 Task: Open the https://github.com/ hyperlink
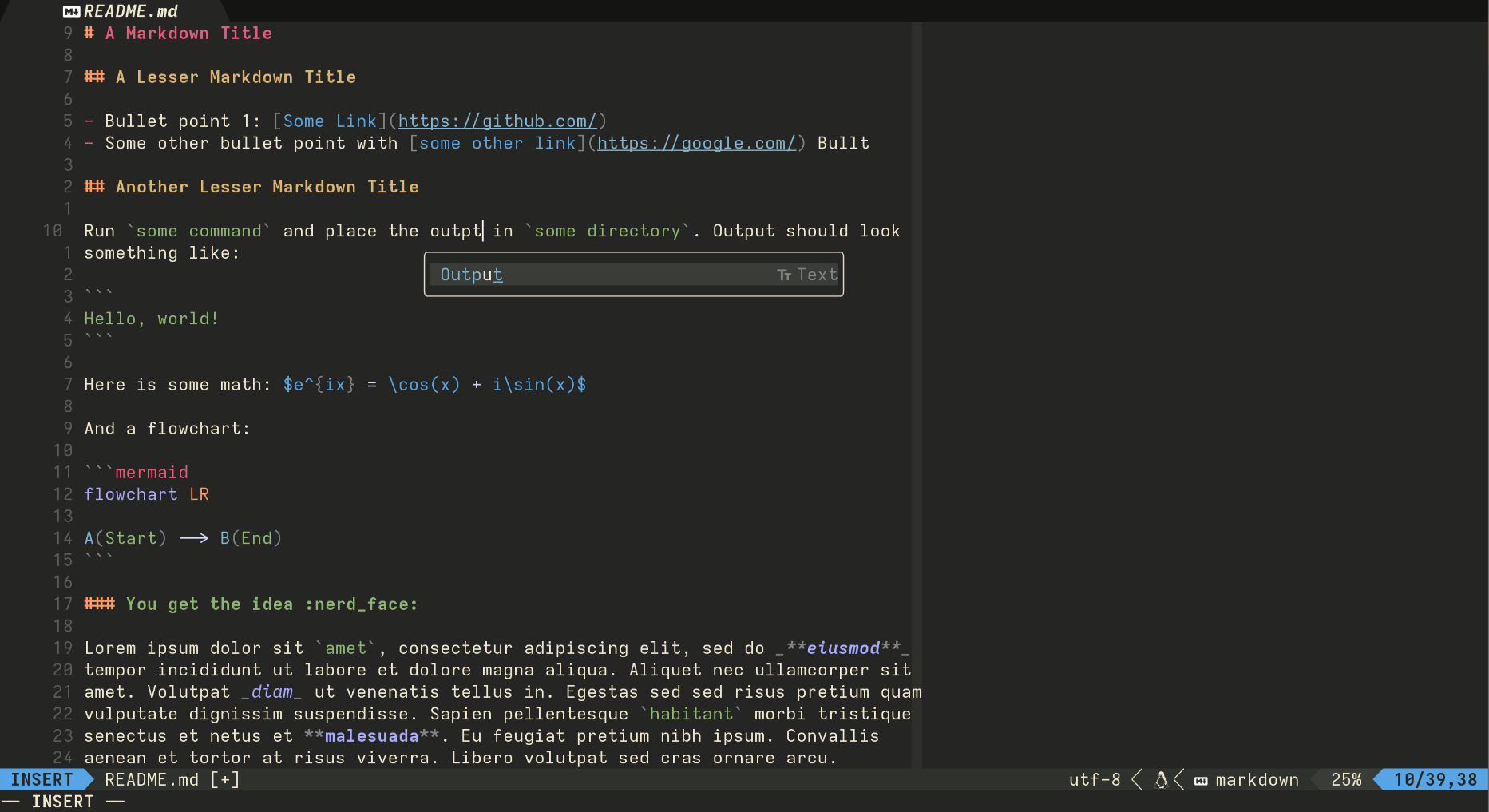point(497,121)
